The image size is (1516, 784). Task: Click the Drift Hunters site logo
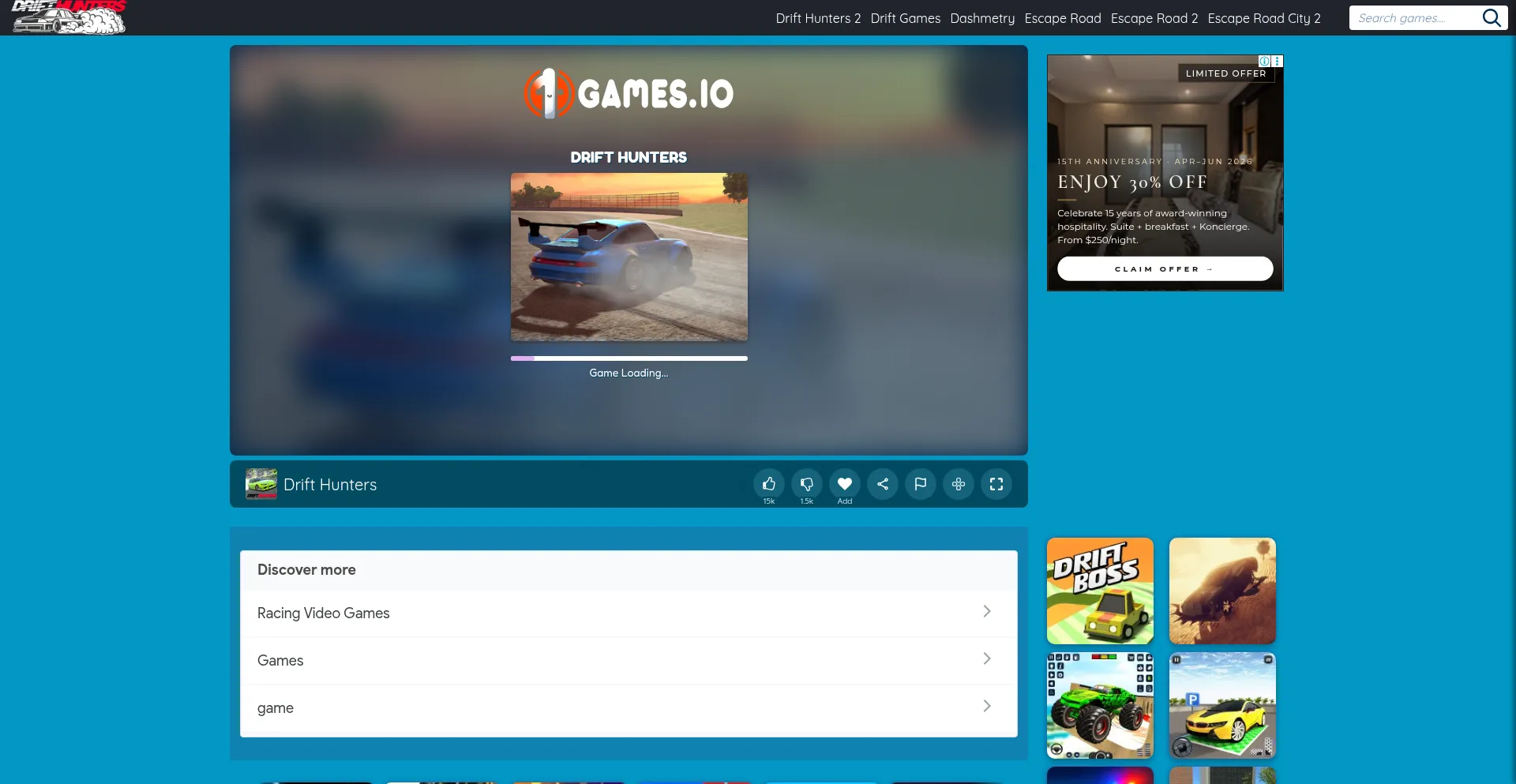(69, 17)
